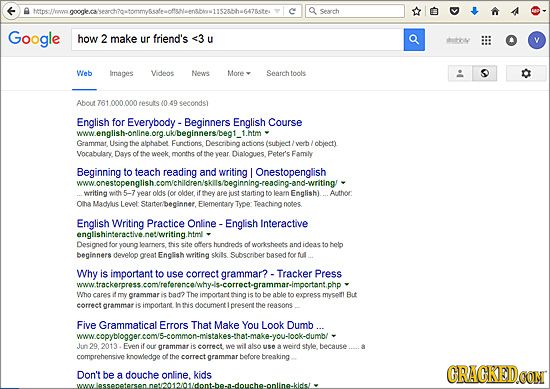Image resolution: width=550 pixels, height=389 pixels.
Task: Expand options arrow for jessepetersen.net result
Action: (316, 385)
